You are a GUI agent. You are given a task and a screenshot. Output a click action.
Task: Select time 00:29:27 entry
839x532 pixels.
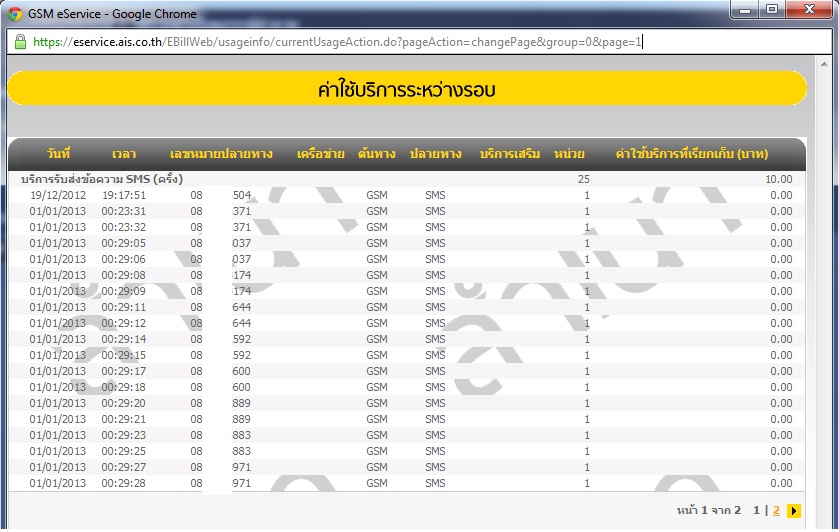124,467
